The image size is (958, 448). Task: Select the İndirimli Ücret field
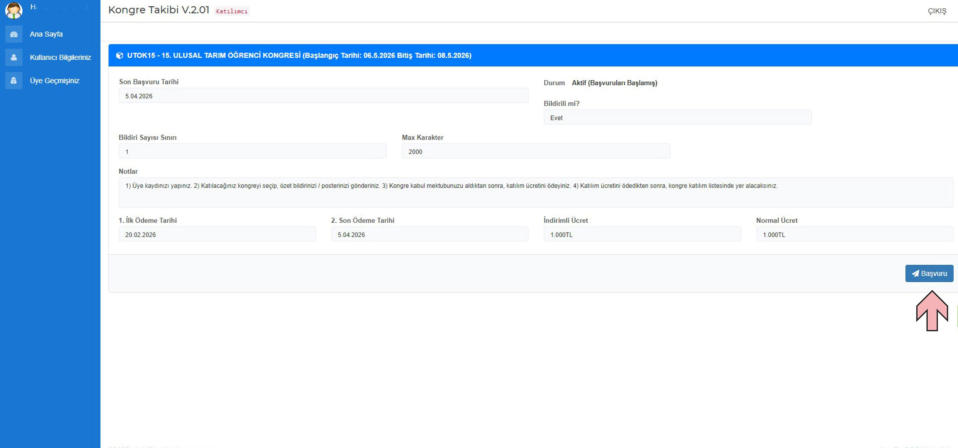click(x=642, y=234)
